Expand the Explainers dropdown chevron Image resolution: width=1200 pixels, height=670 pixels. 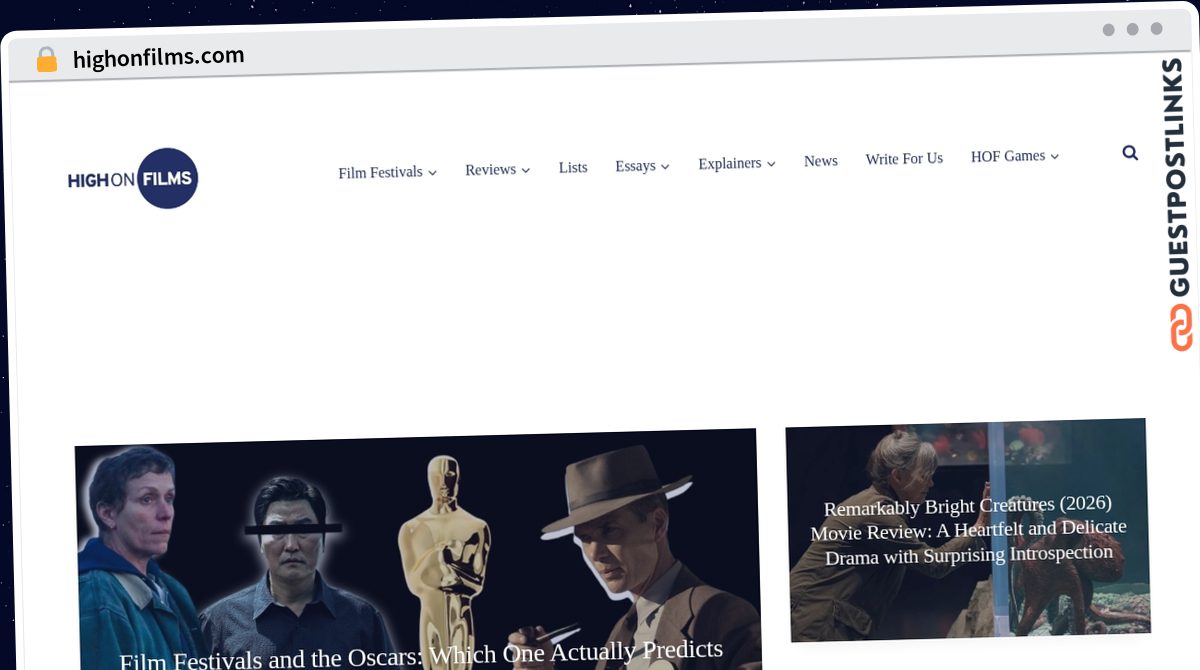point(771,163)
